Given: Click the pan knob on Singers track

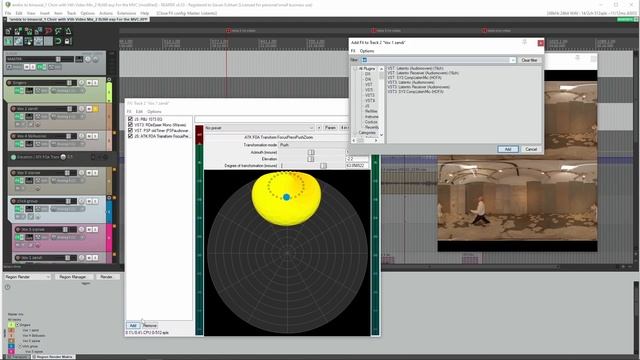Looking at the screenshot, I should 81,82.
